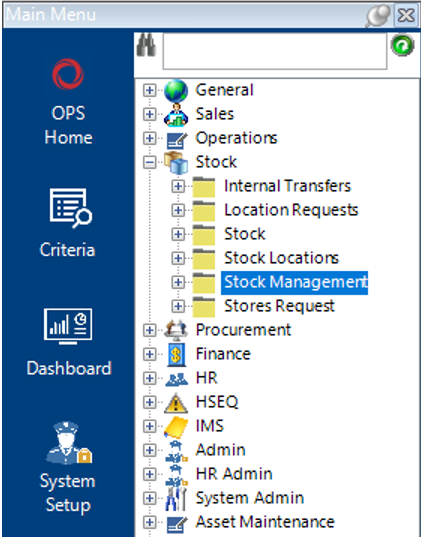
Task: Pin the Main Menu panel
Action: tap(378, 15)
